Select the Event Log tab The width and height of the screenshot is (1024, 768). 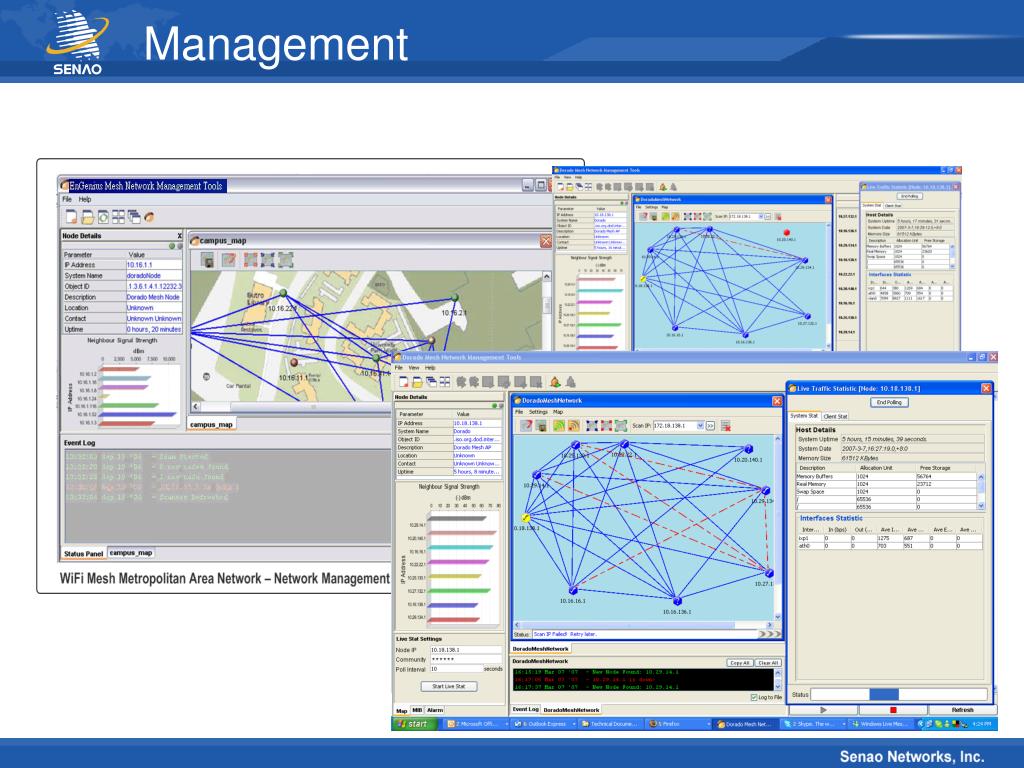(x=525, y=709)
